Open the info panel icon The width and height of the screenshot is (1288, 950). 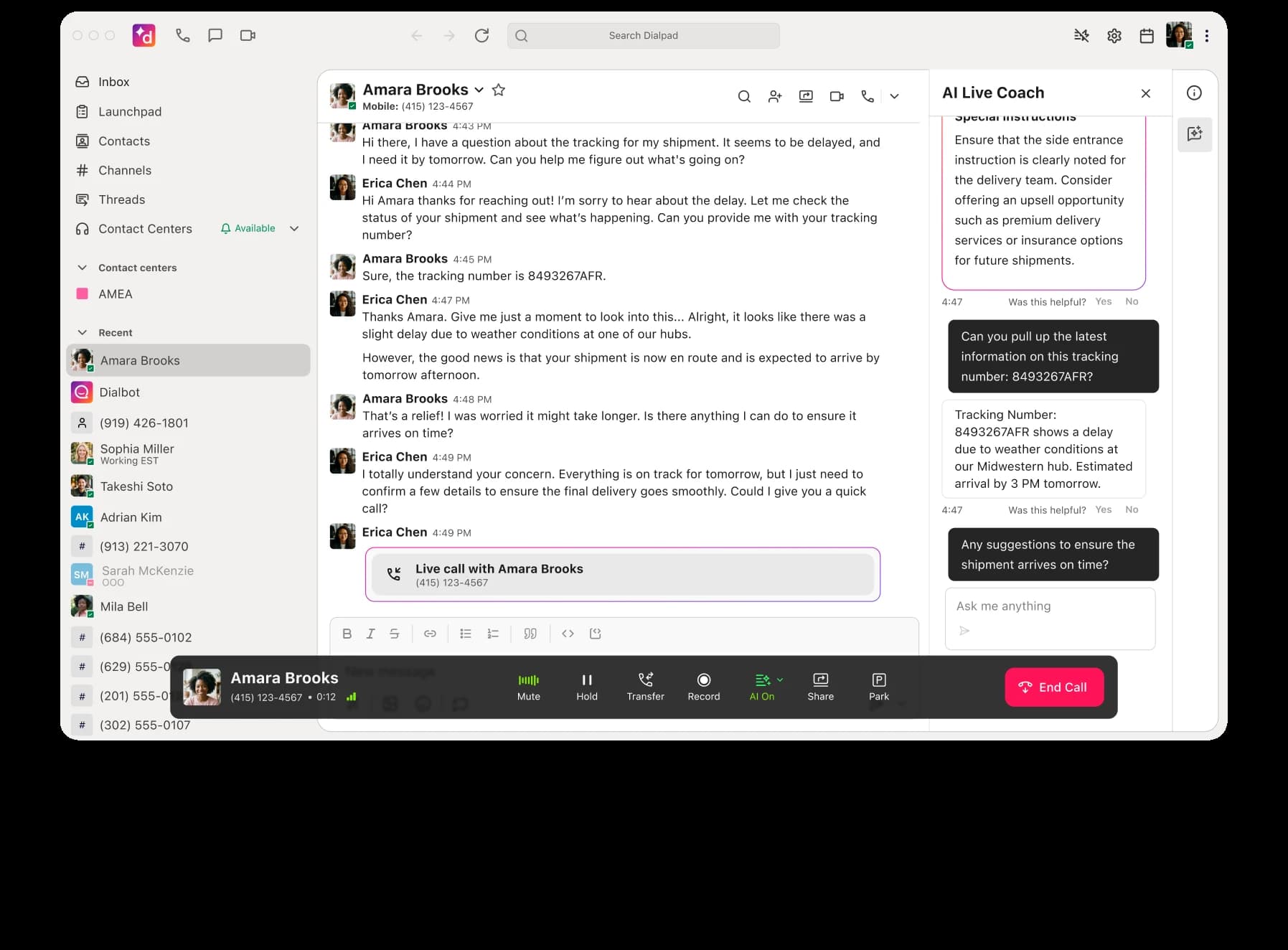point(1194,93)
